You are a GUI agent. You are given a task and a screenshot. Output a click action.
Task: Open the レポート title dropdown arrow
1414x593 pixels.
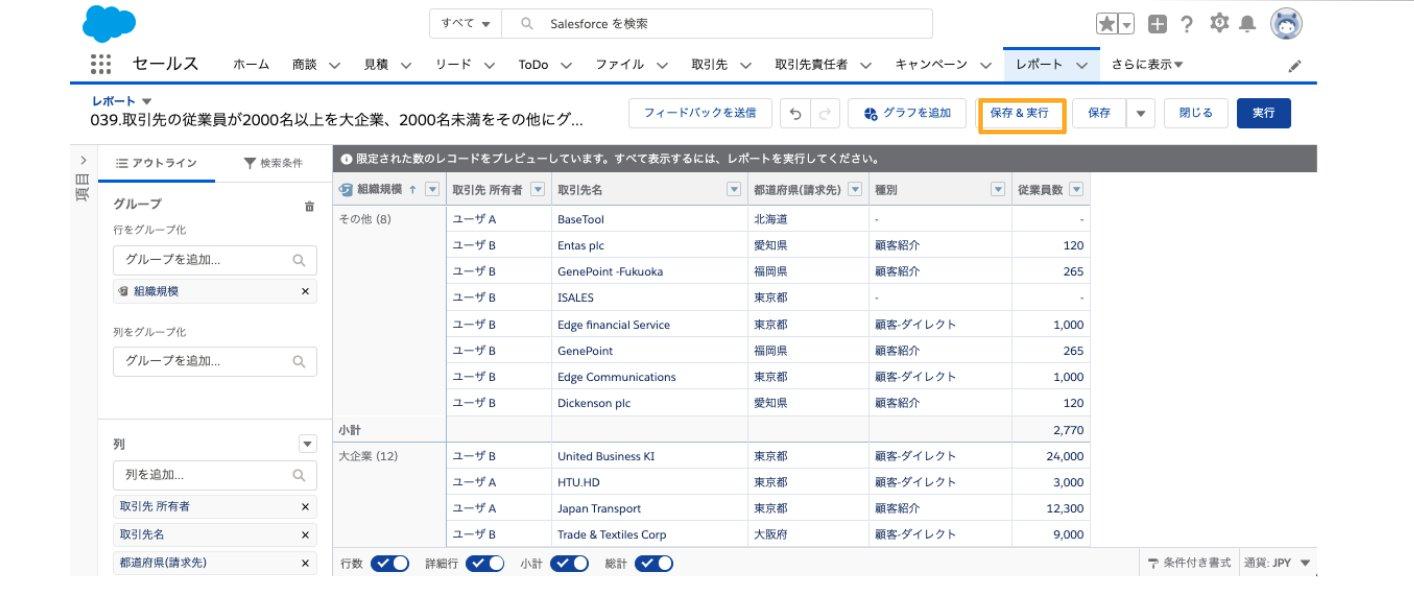click(x=147, y=101)
